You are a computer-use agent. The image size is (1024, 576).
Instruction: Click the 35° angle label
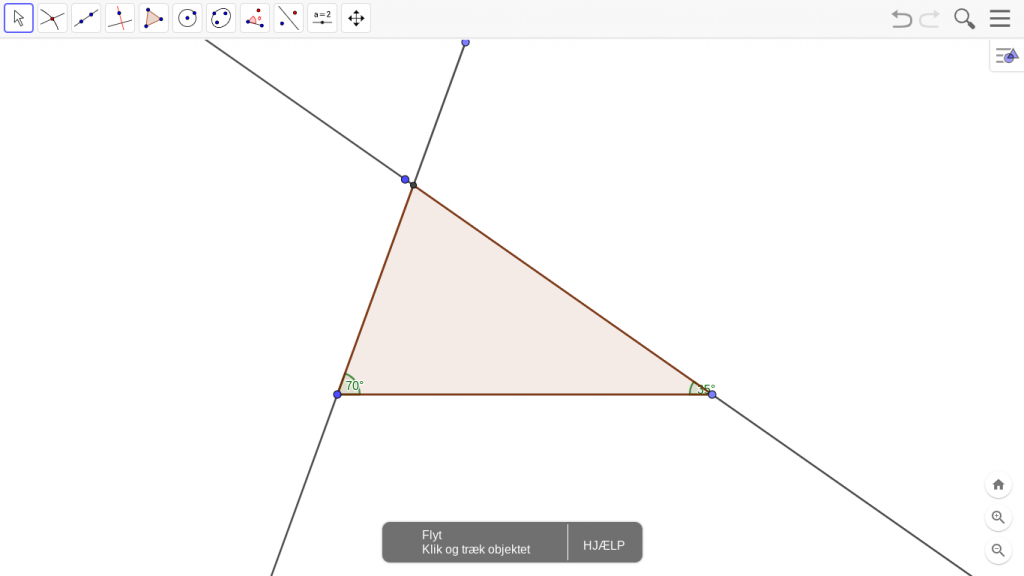point(706,389)
